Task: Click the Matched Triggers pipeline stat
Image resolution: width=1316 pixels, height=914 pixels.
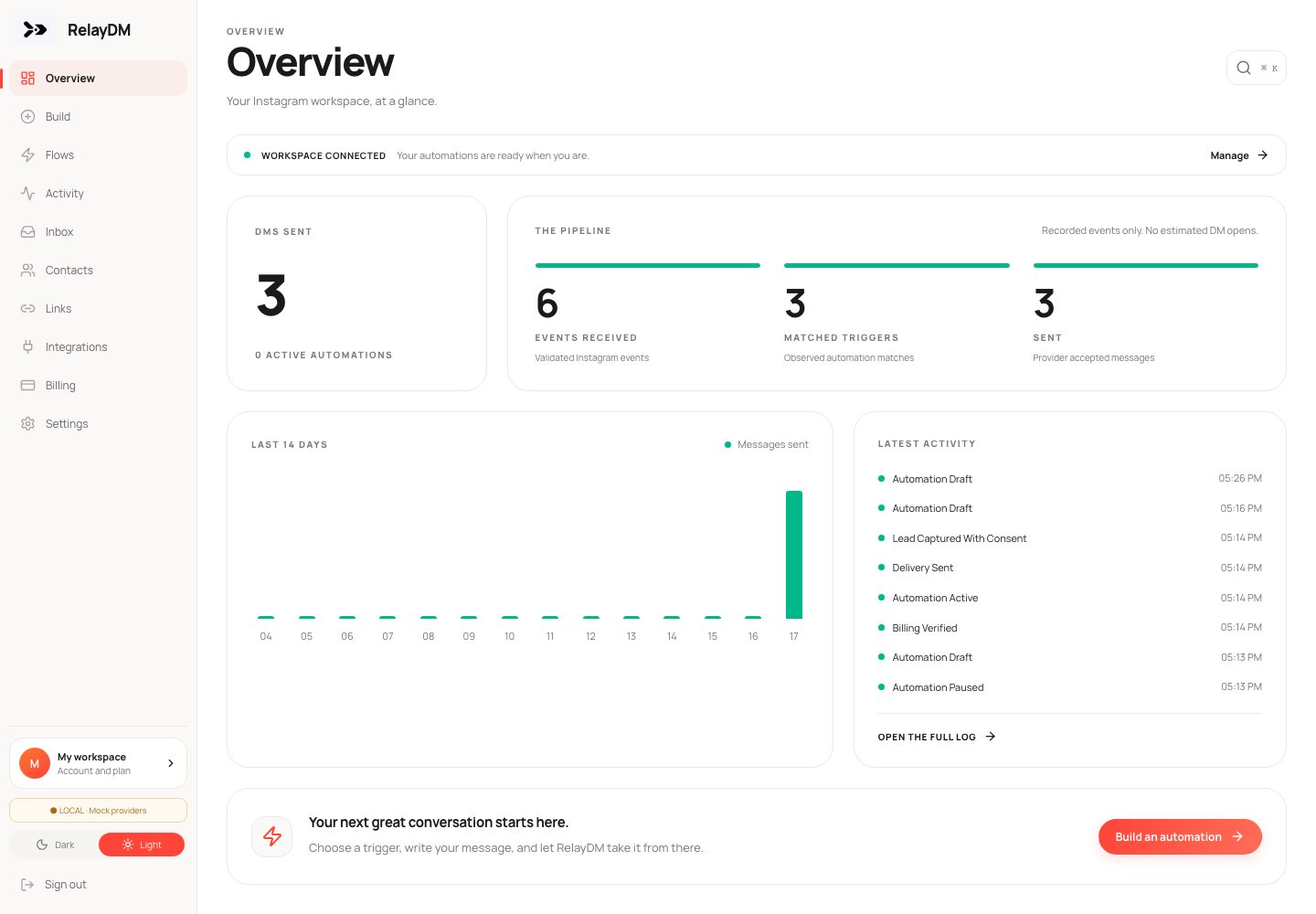Action: 897,314
